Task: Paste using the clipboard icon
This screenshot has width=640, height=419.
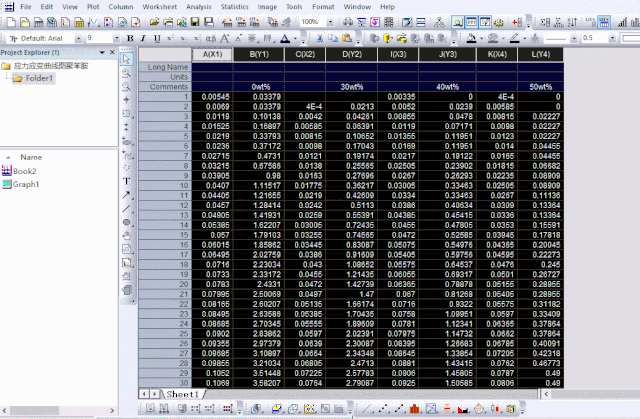Action: [347, 38]
